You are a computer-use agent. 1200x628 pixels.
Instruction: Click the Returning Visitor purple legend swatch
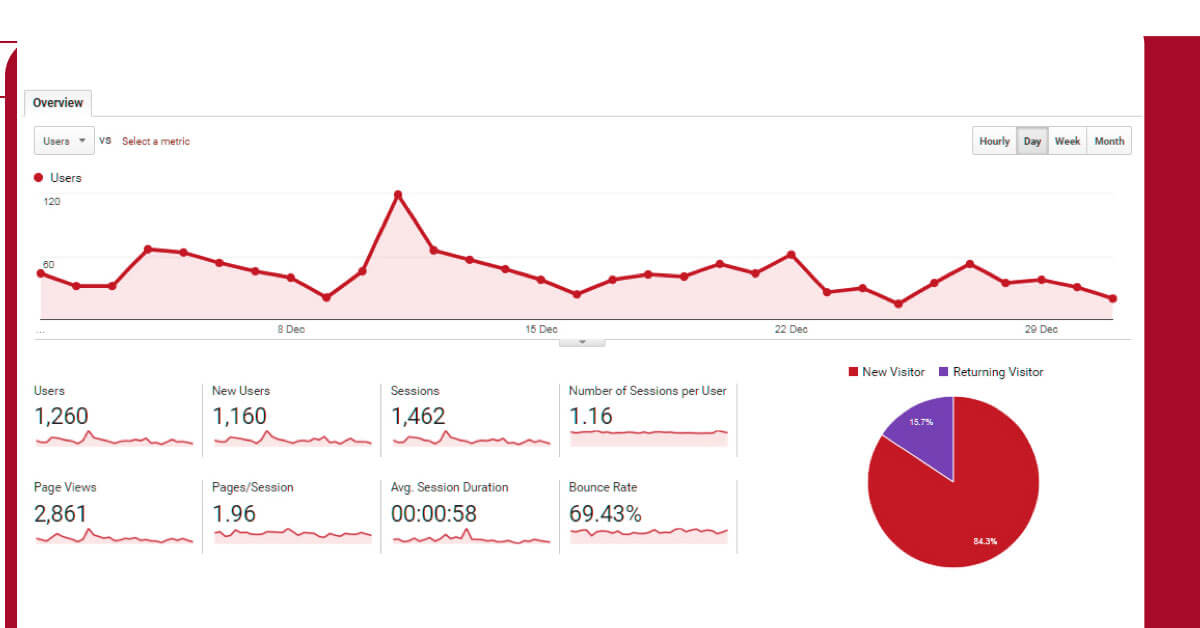943,372
